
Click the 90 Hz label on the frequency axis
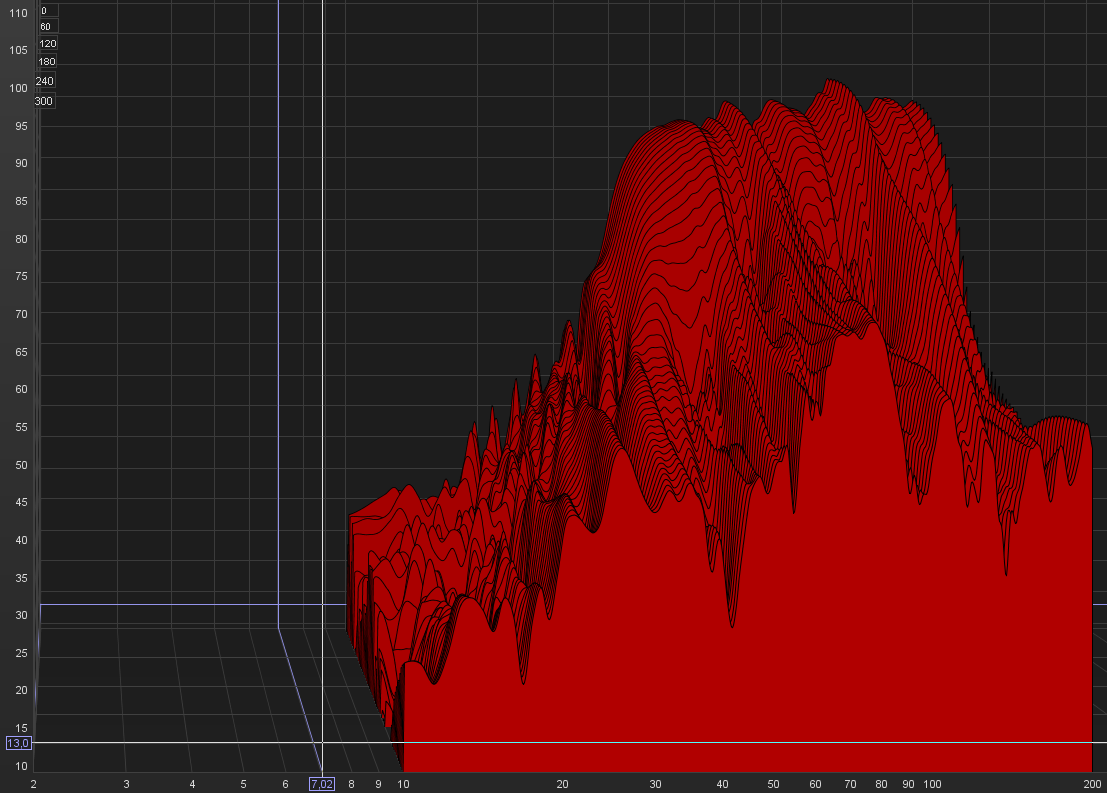point(908,784)
